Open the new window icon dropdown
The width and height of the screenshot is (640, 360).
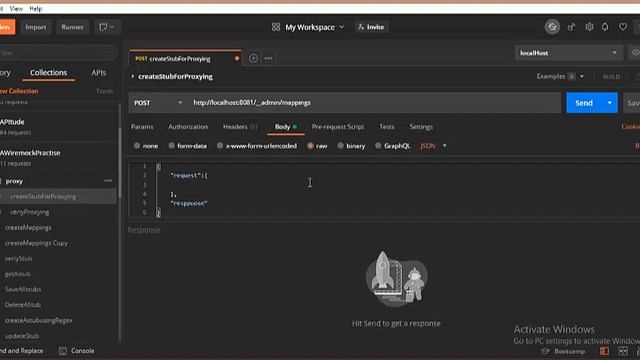click(x=107, y=27)
